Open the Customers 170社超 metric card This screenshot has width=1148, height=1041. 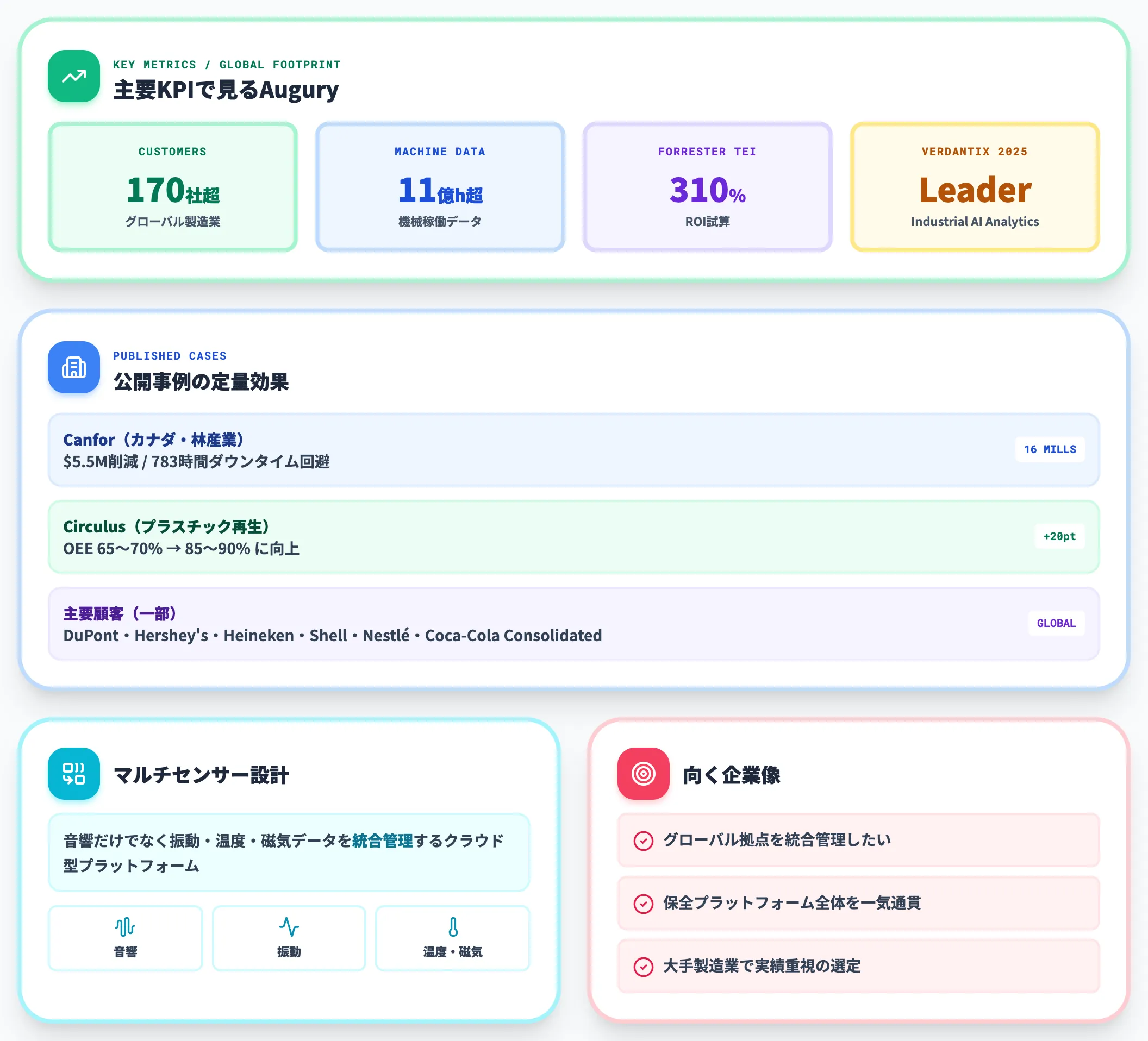[172, 187]
